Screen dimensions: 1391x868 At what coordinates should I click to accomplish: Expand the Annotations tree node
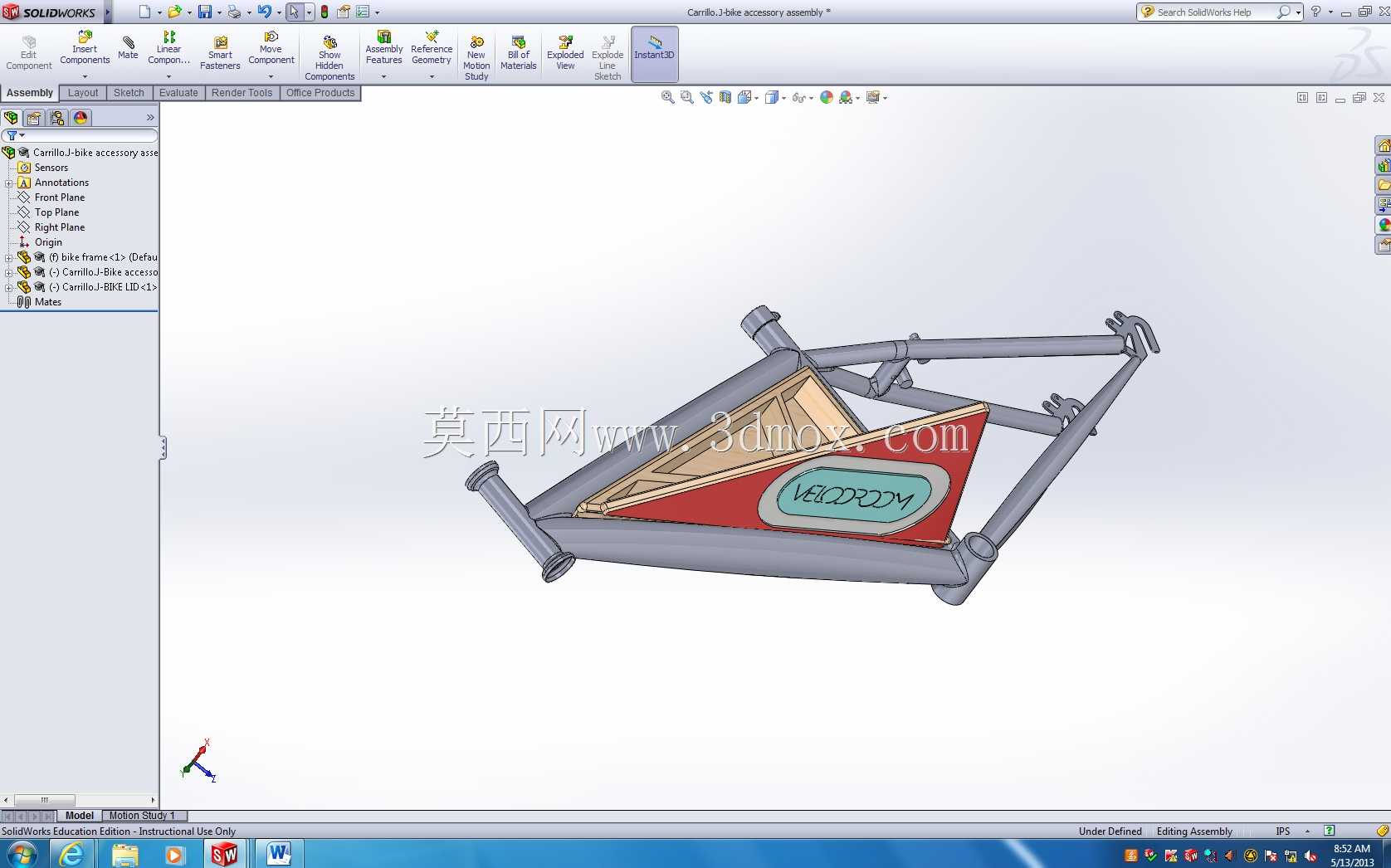click(x=9, y=183)
